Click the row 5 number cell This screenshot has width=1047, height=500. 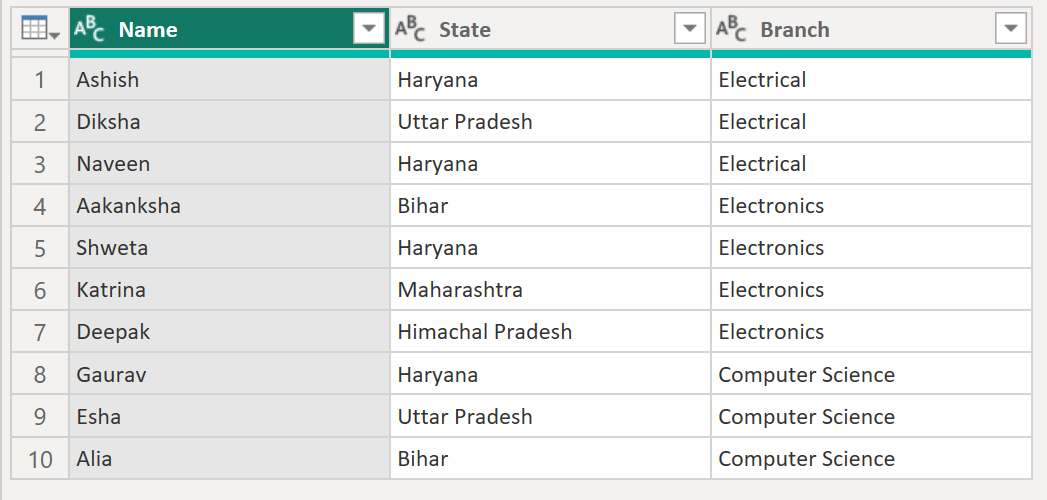pyautogui.click(x=40, y=248)
